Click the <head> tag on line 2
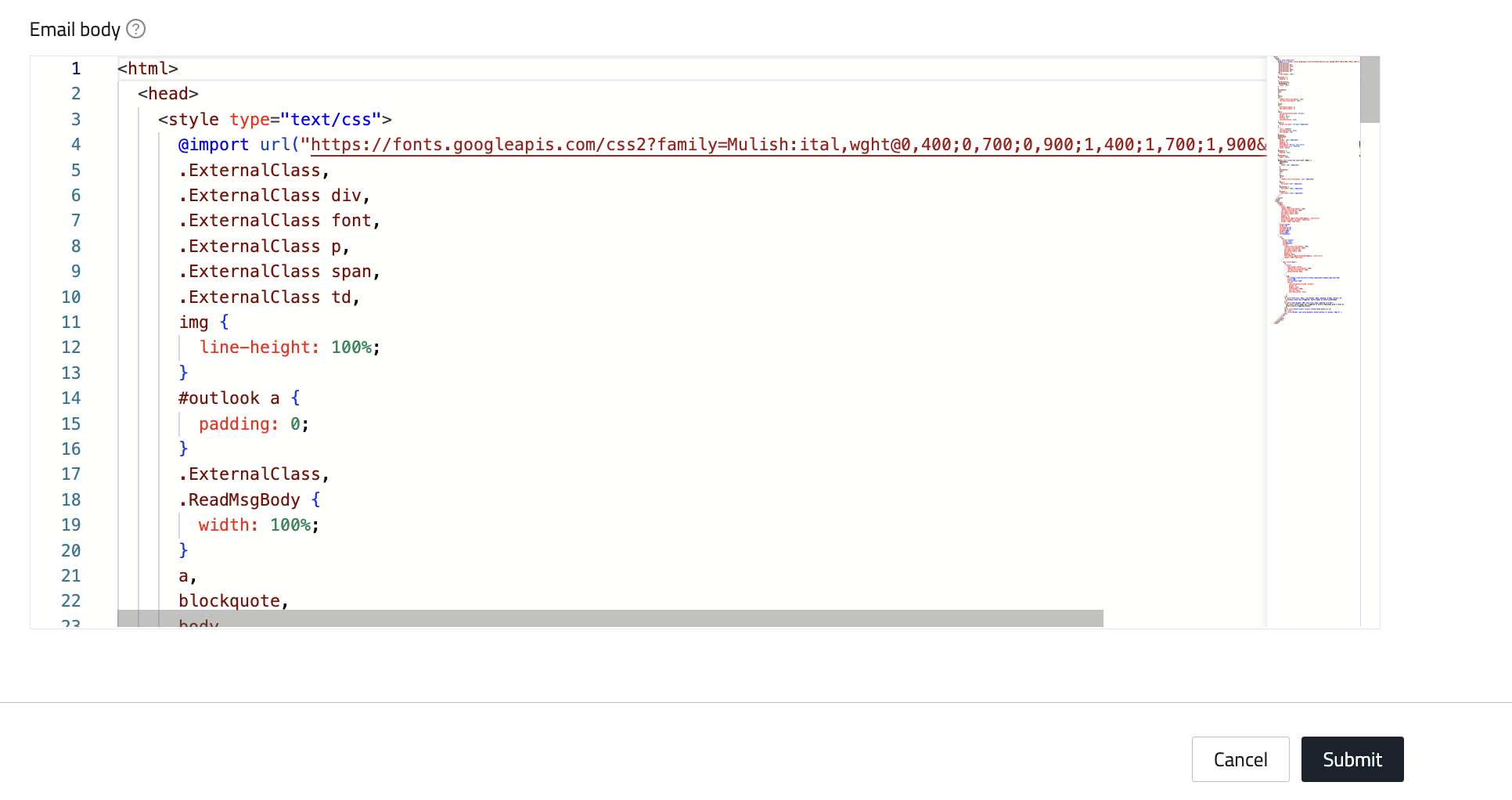The height and width of the screenshot is (800, 1512). [x=167, y=94]
